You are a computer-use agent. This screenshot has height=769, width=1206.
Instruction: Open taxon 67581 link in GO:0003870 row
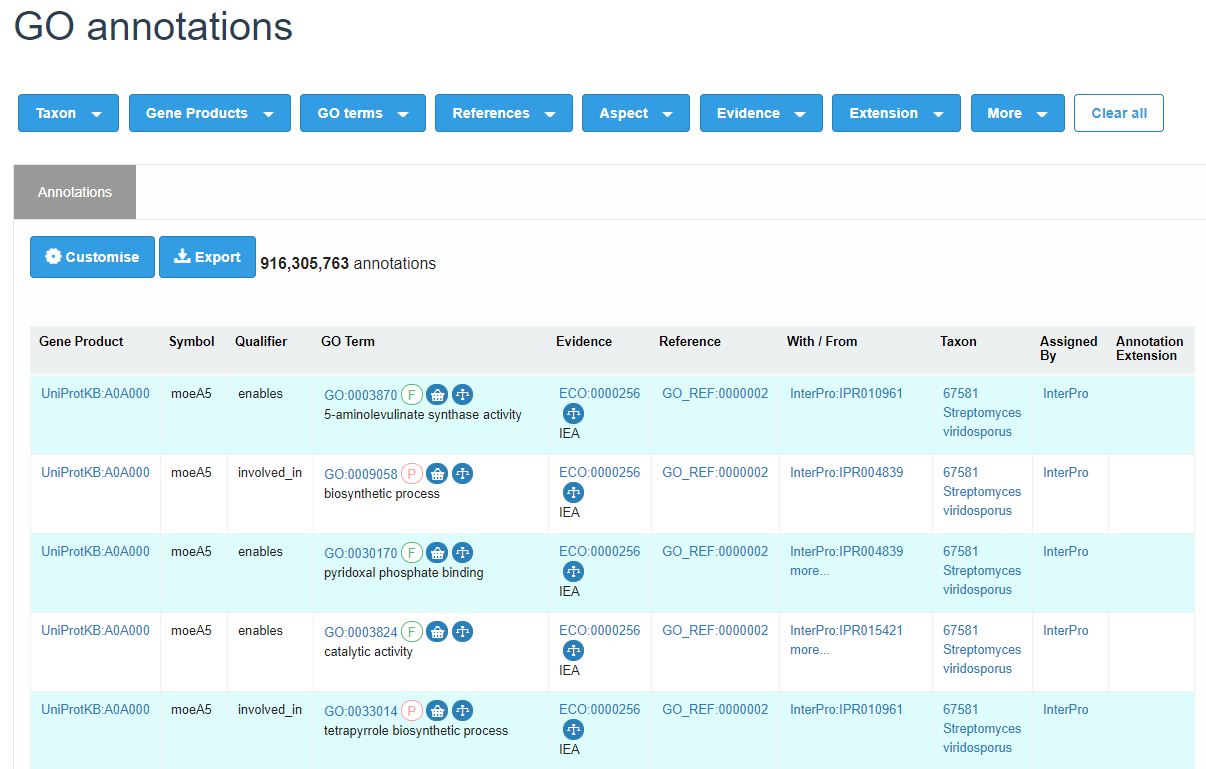tap(961, 393)
